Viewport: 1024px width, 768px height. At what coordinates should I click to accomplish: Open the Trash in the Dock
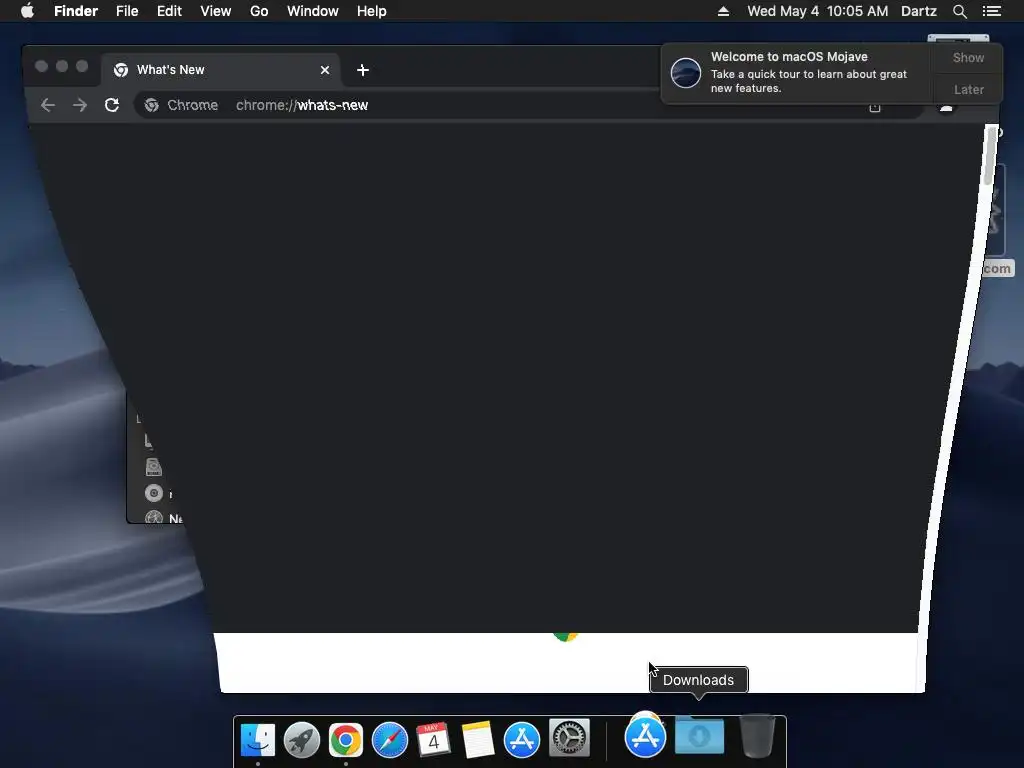(758, 735)
